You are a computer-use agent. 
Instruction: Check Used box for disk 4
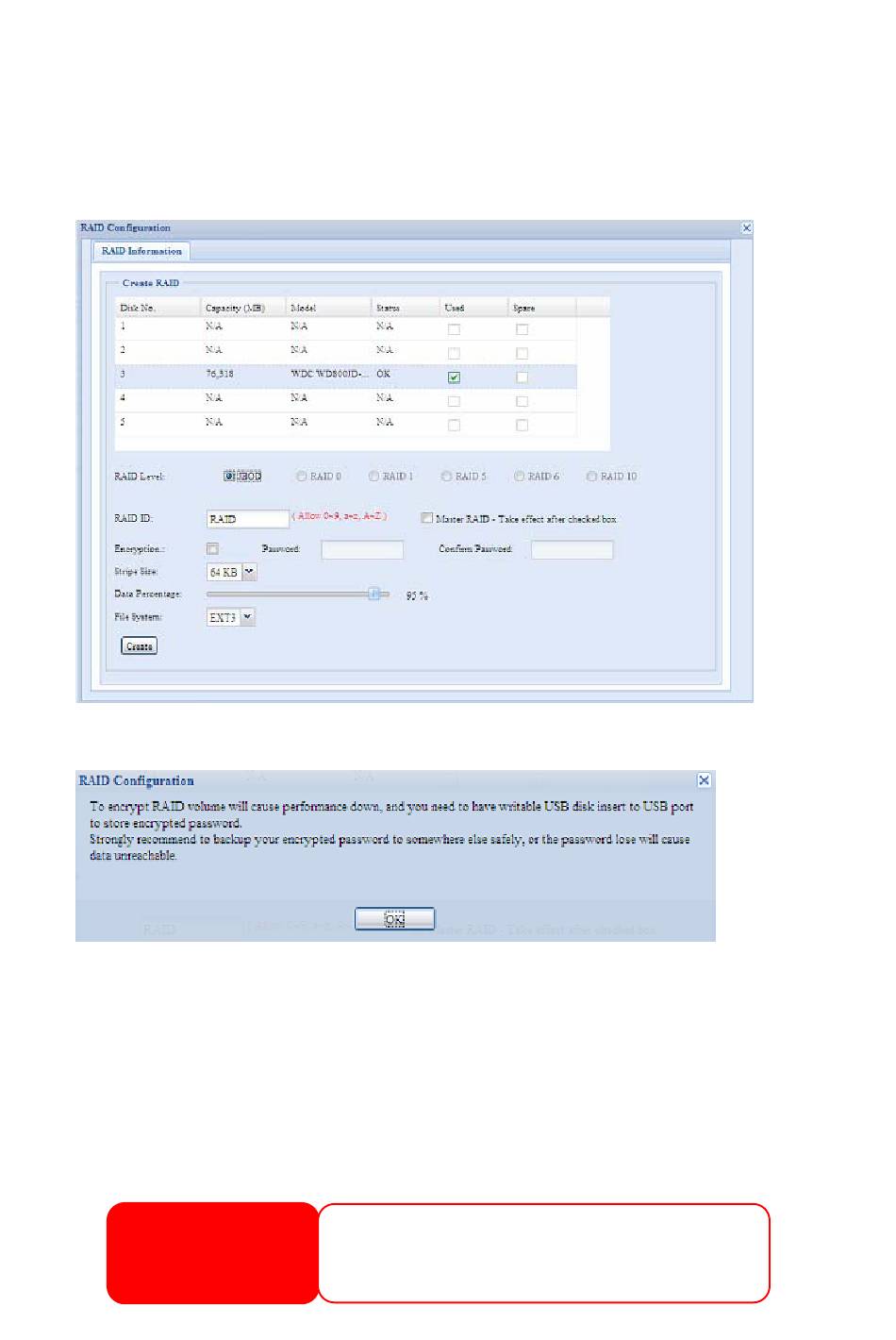[x=454, y=401]
